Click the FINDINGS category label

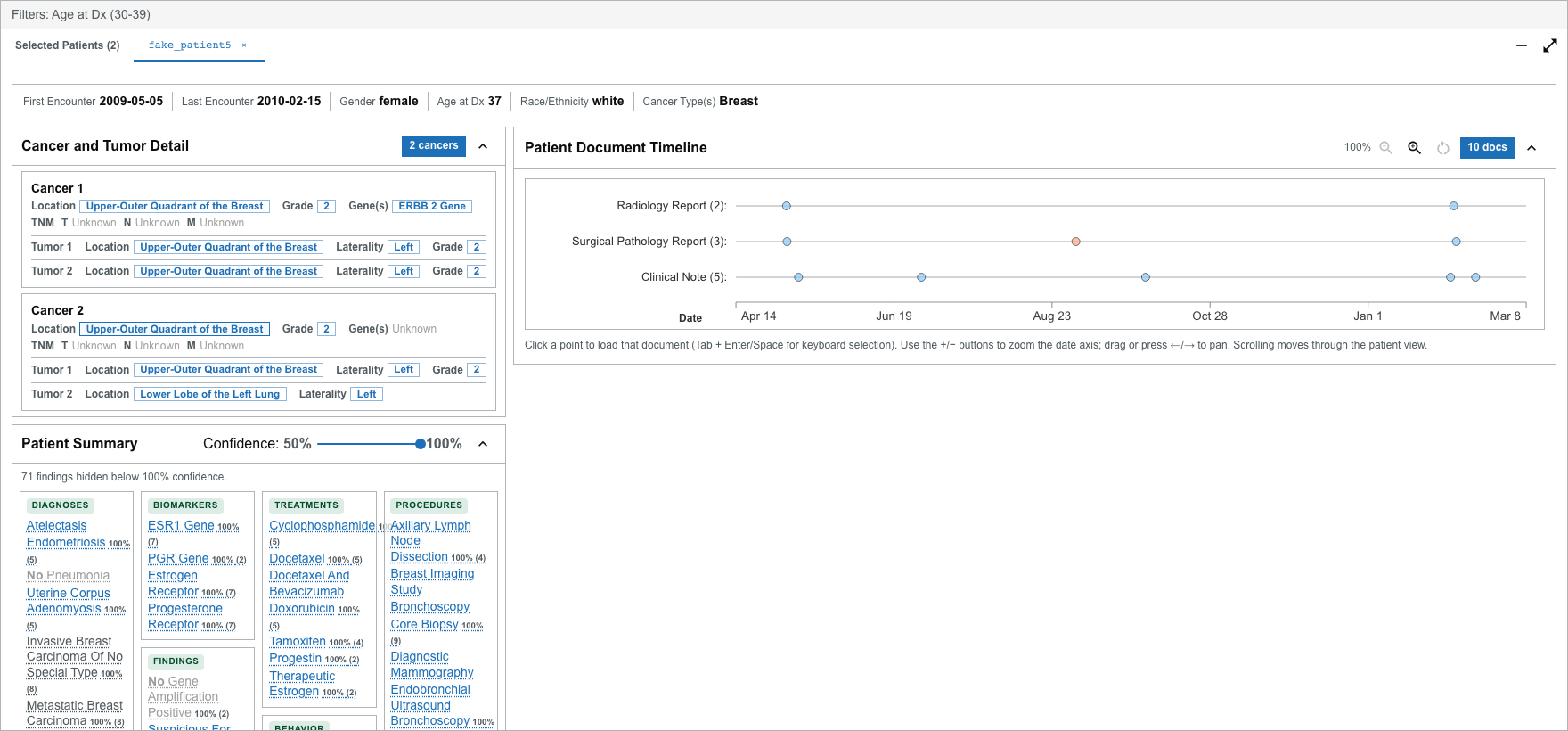176,661
